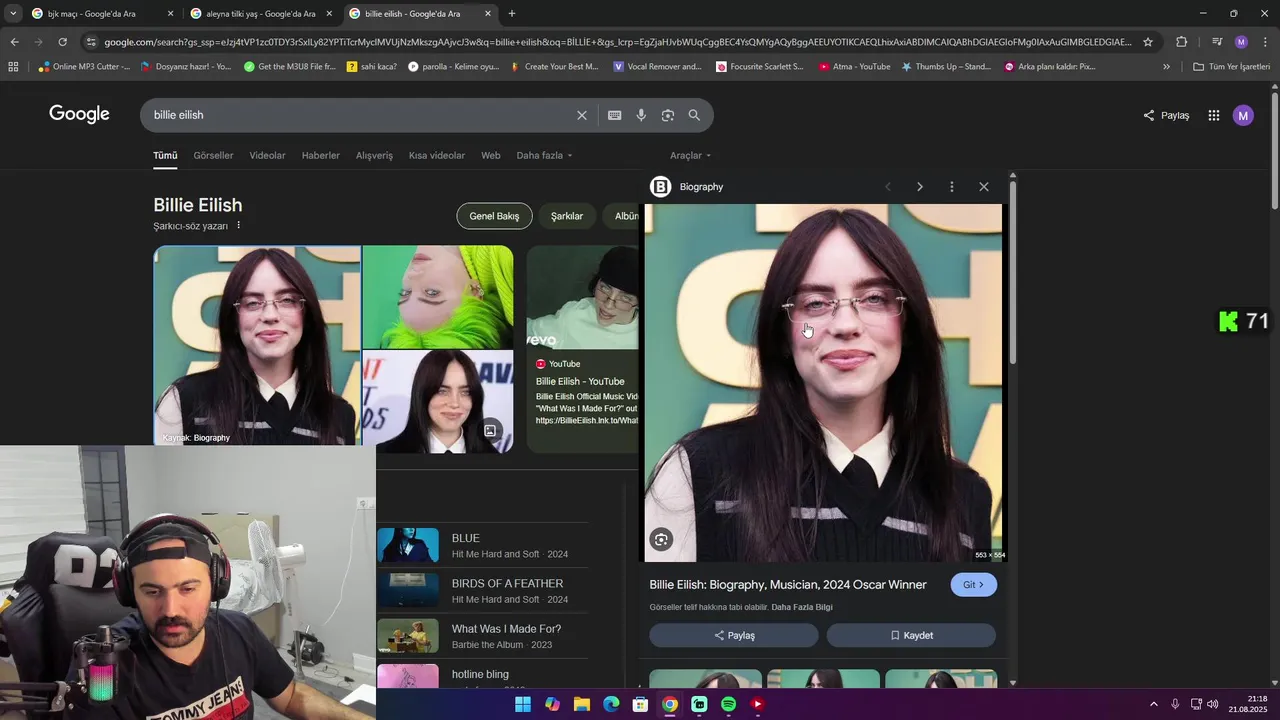Open the Tüm Yer İşaretleri folder
This screenshot has height=720, width=1280.
tap(1231, 67)
